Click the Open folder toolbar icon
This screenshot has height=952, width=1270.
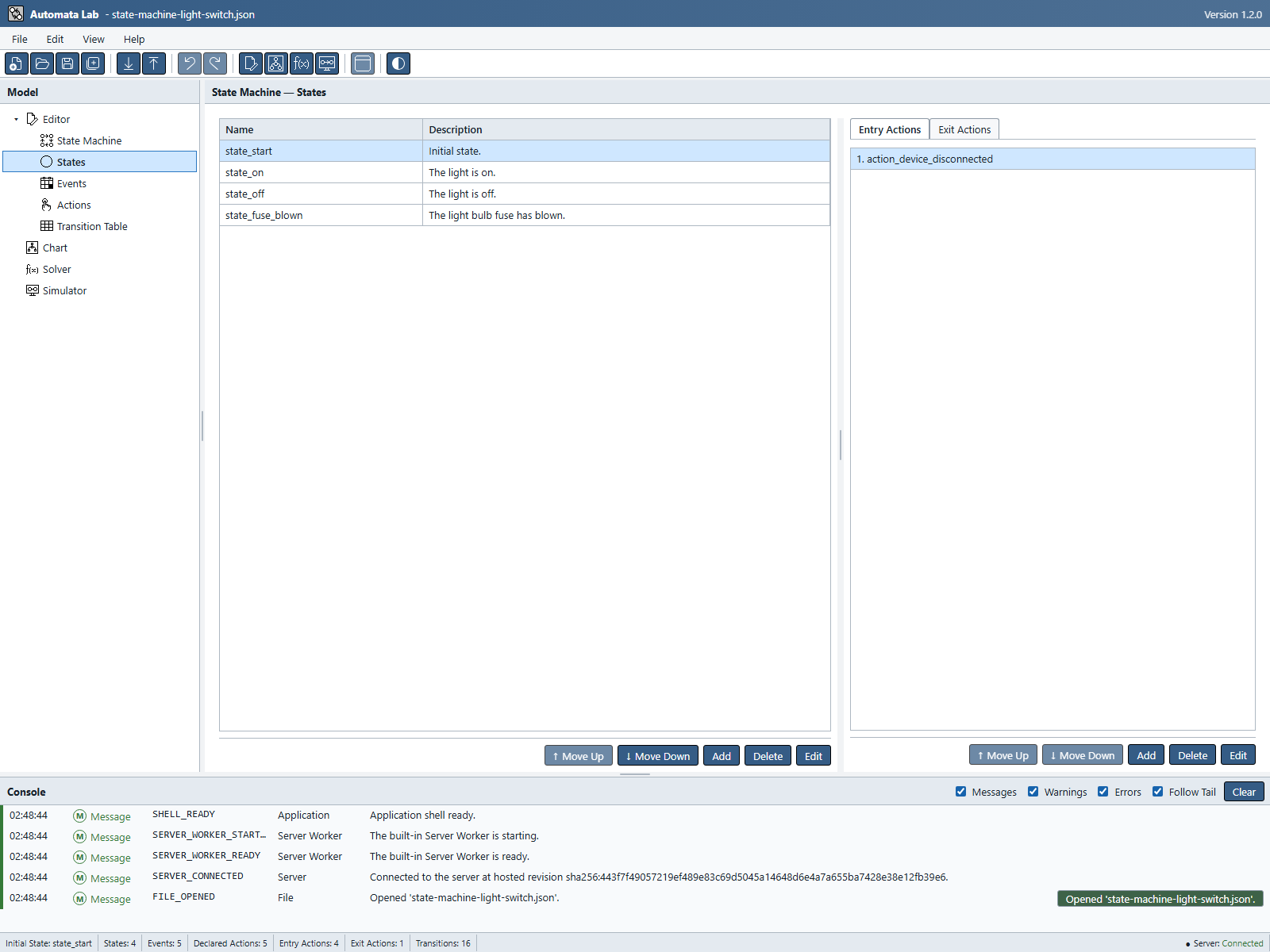coord(42,63)
